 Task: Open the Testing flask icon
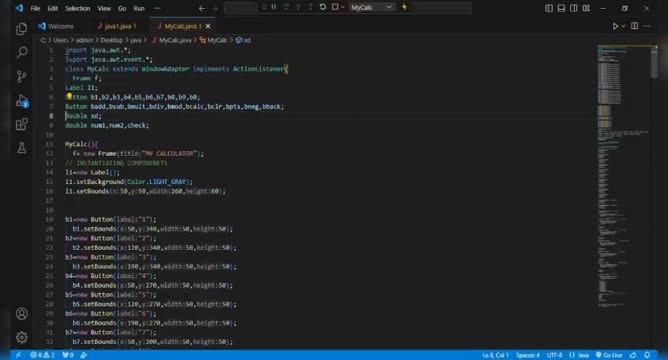click(21, 148)
